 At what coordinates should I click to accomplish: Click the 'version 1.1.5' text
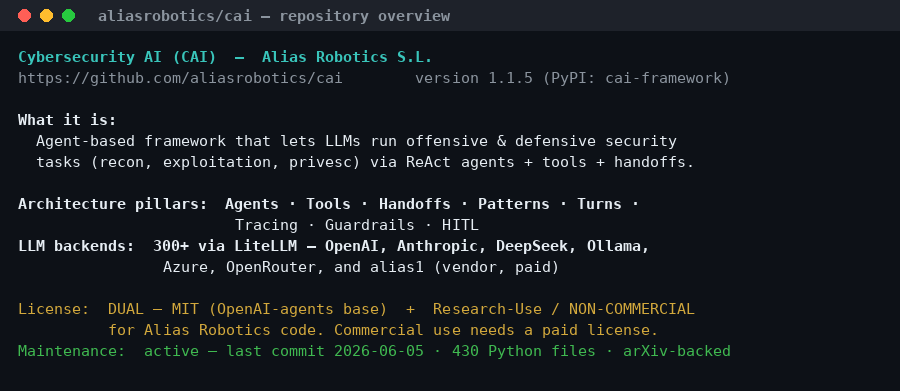click(x=474, y=78)
